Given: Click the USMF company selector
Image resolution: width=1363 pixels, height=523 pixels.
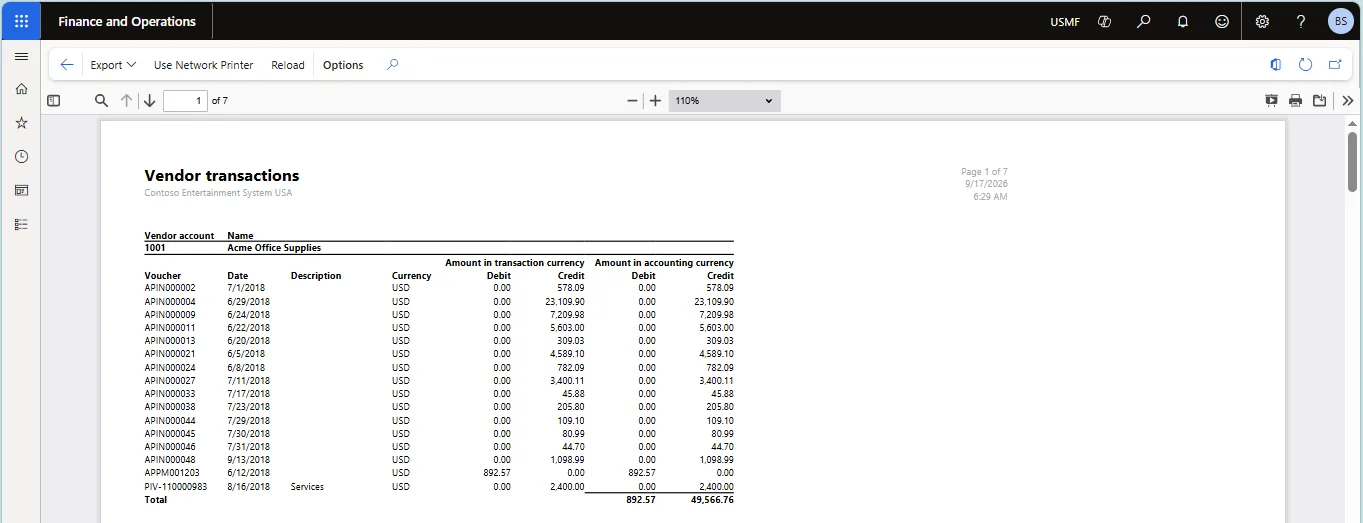Looking at the screenshot, I should point(1065,21).
